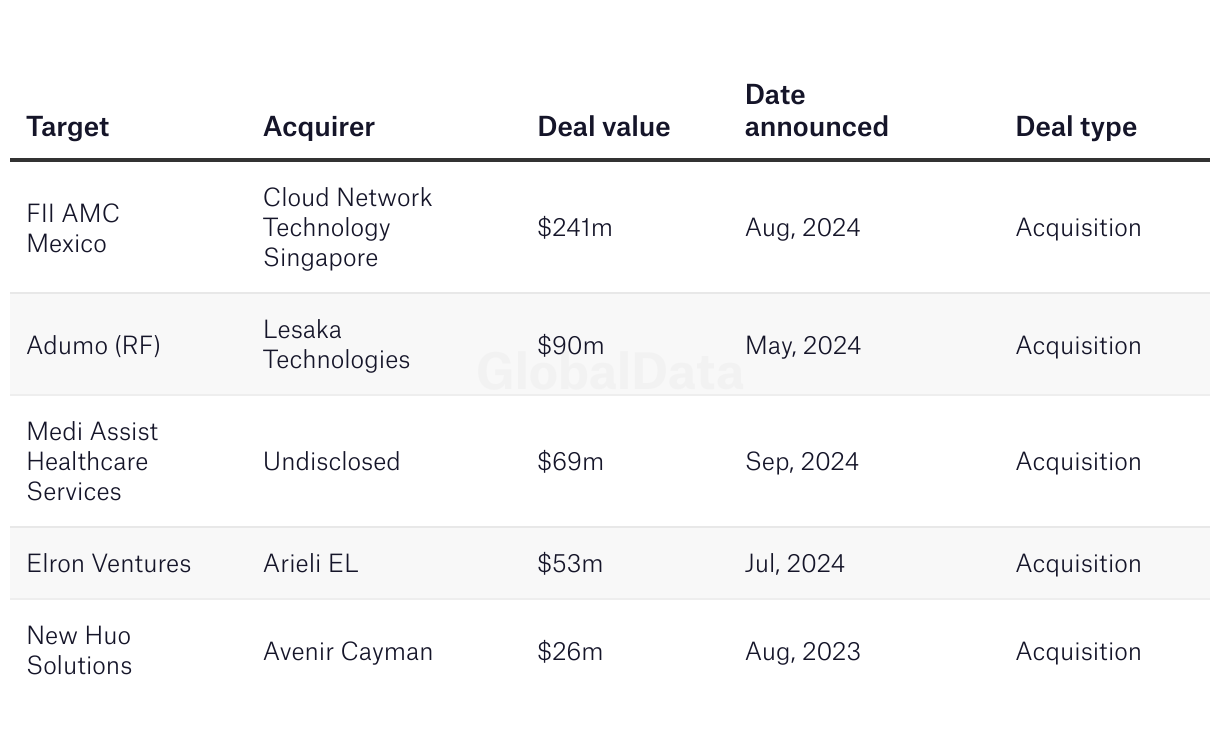Click Lesaka Technologies acquirer cell
1220x742 pixels.
pyautogui.click(x=337, y=345)
